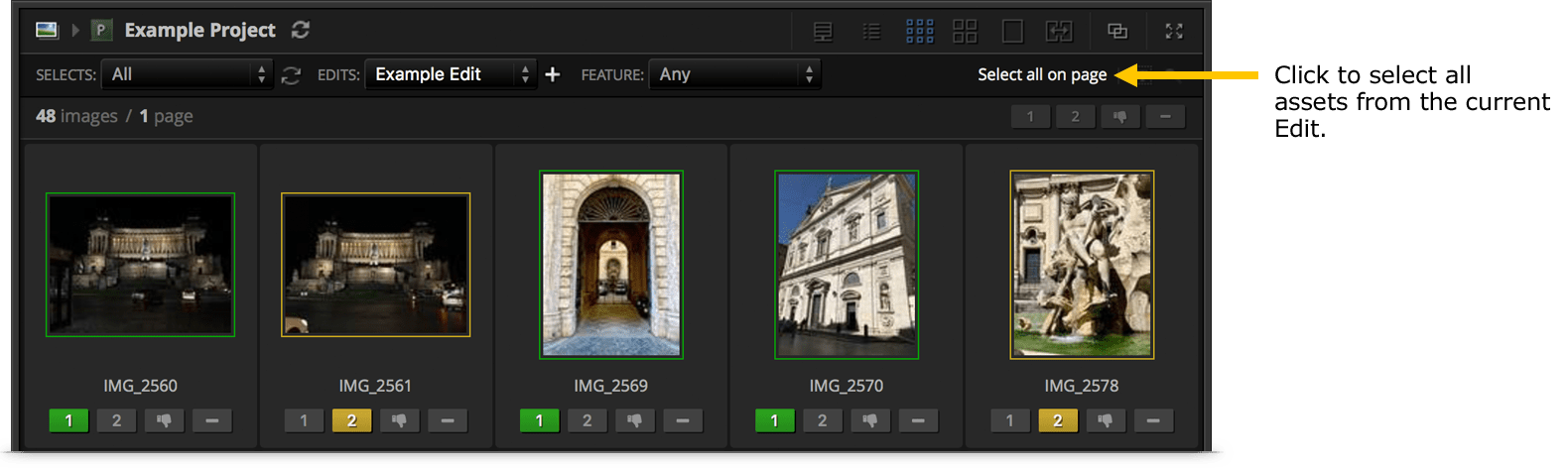Reject IMG_2561 with thumbs-down
1568x470 pixels.
click(399, 420)
